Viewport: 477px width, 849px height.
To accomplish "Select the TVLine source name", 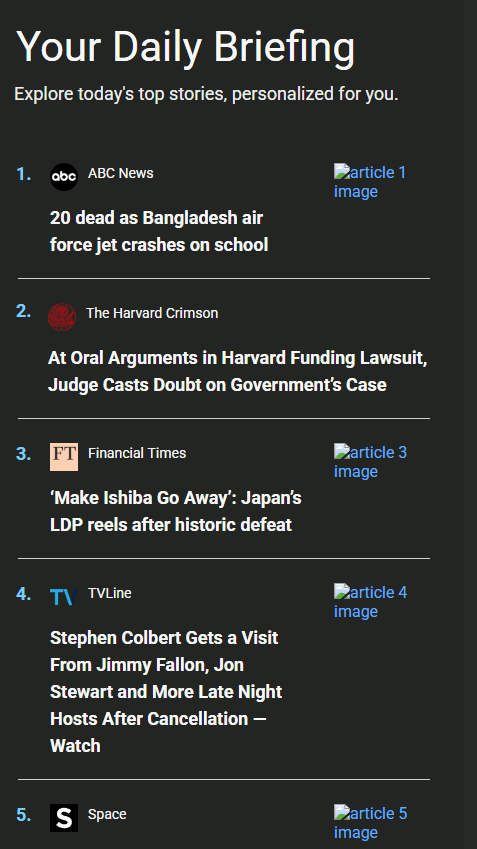I will [109, 593].
